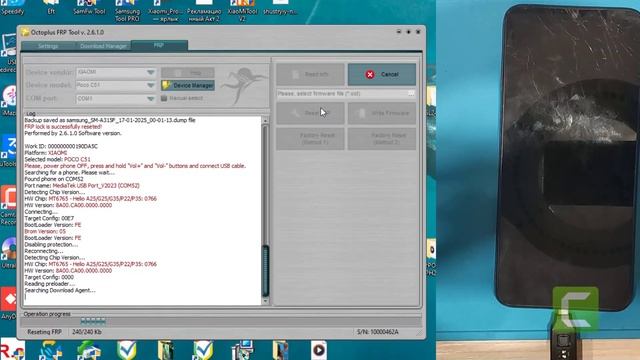
Task: Click Factory Reset Method 1 button
Action: [310, 139]
